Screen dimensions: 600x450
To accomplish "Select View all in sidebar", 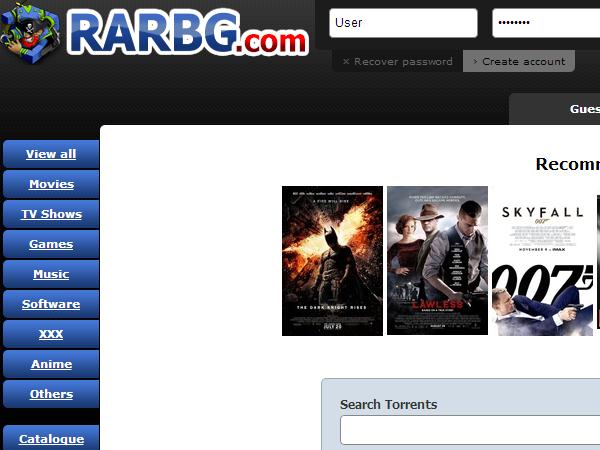I will click(x=51, y=154).
